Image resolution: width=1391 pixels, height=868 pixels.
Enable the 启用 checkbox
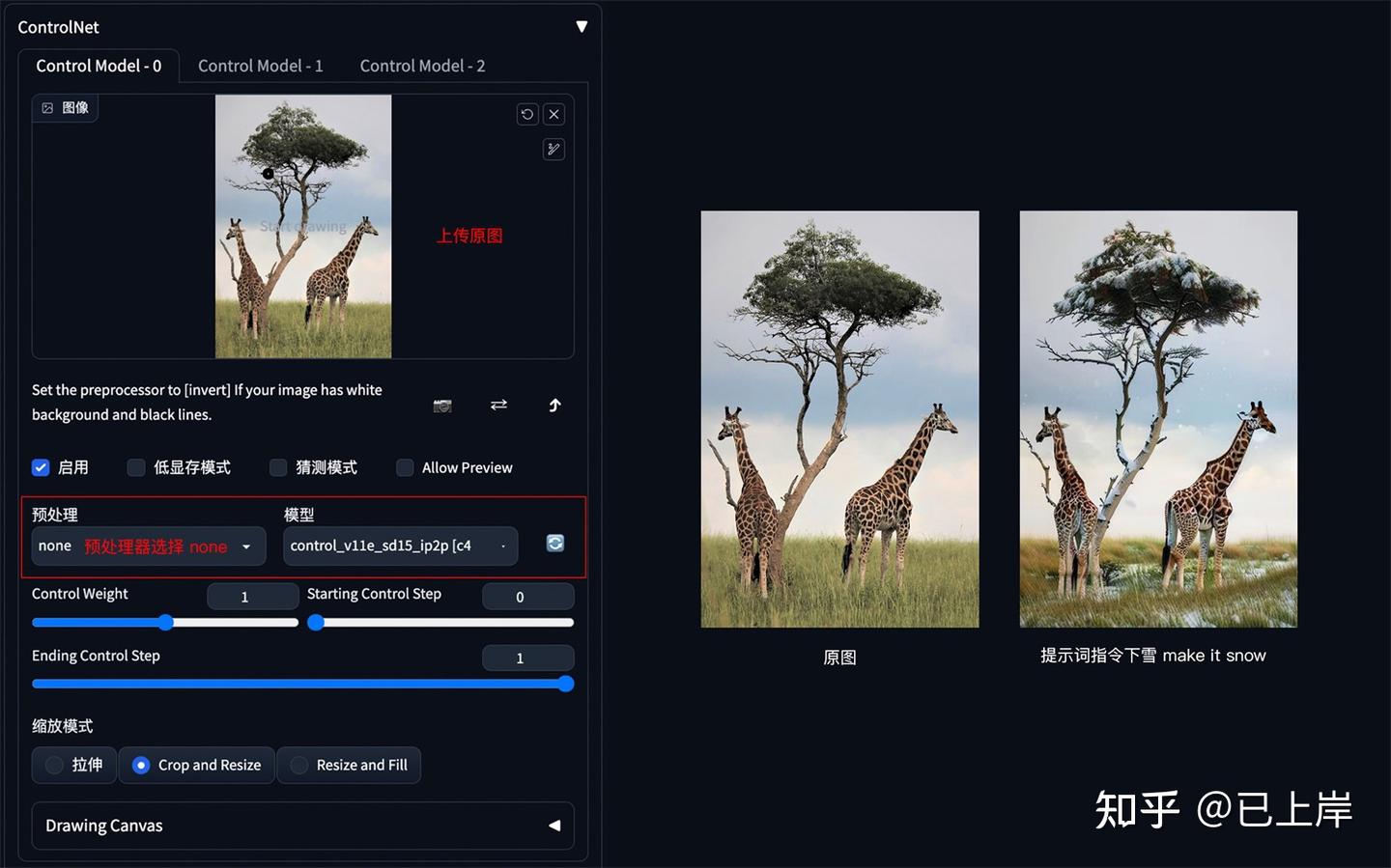point(41,467)
